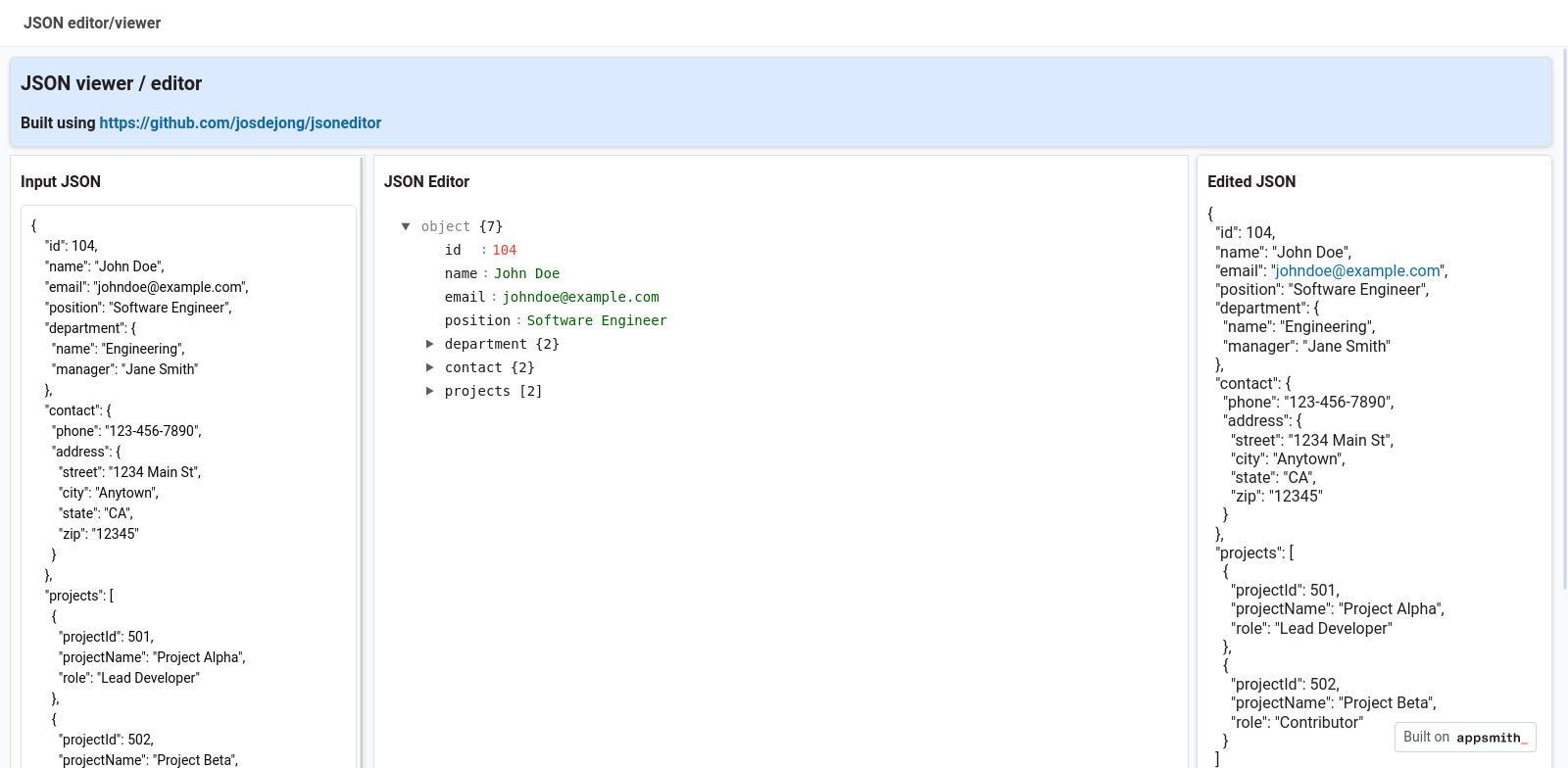This screenshot has height=768, width=1568.
Task: Select the John Doe name value
Action: coord(526,273)
